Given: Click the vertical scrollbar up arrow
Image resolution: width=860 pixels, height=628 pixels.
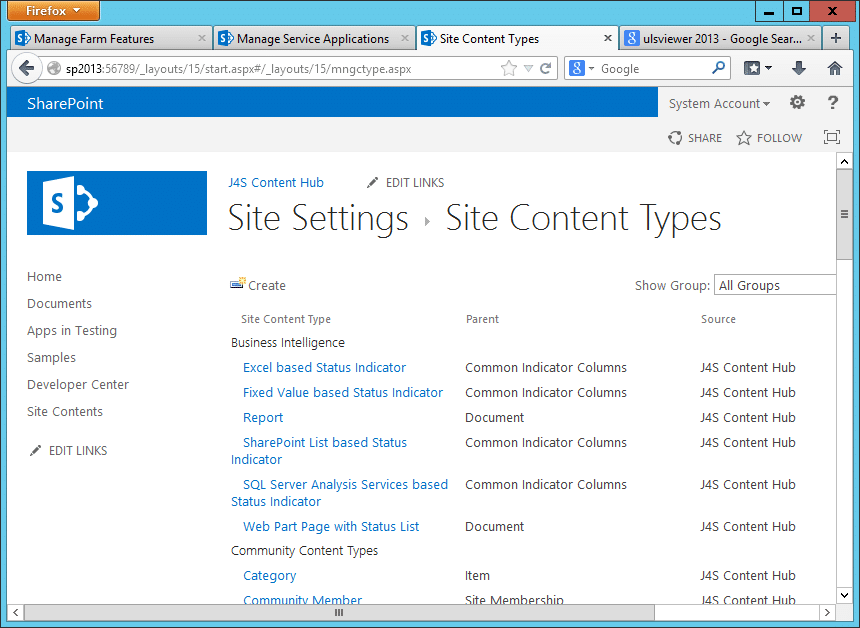Looking at the screenshot, I should coord(844,161).
